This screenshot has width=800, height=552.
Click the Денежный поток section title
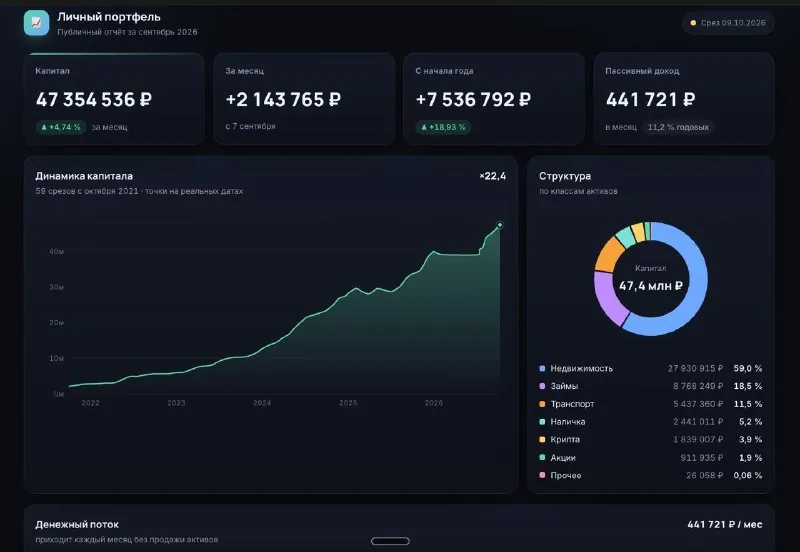coord(77,524)
